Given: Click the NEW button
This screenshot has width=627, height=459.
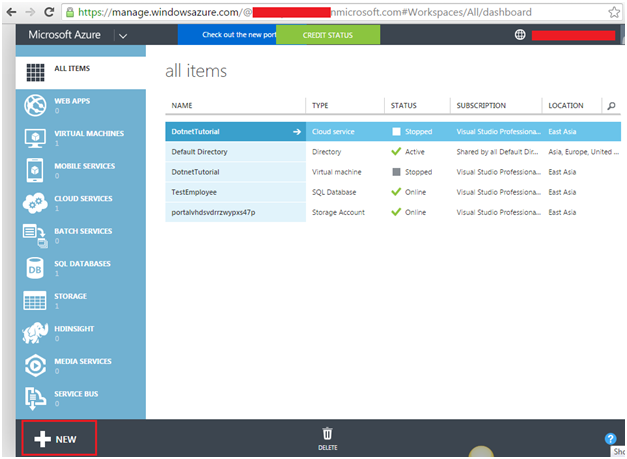Looking at the screenshot, I should (59, 438).
